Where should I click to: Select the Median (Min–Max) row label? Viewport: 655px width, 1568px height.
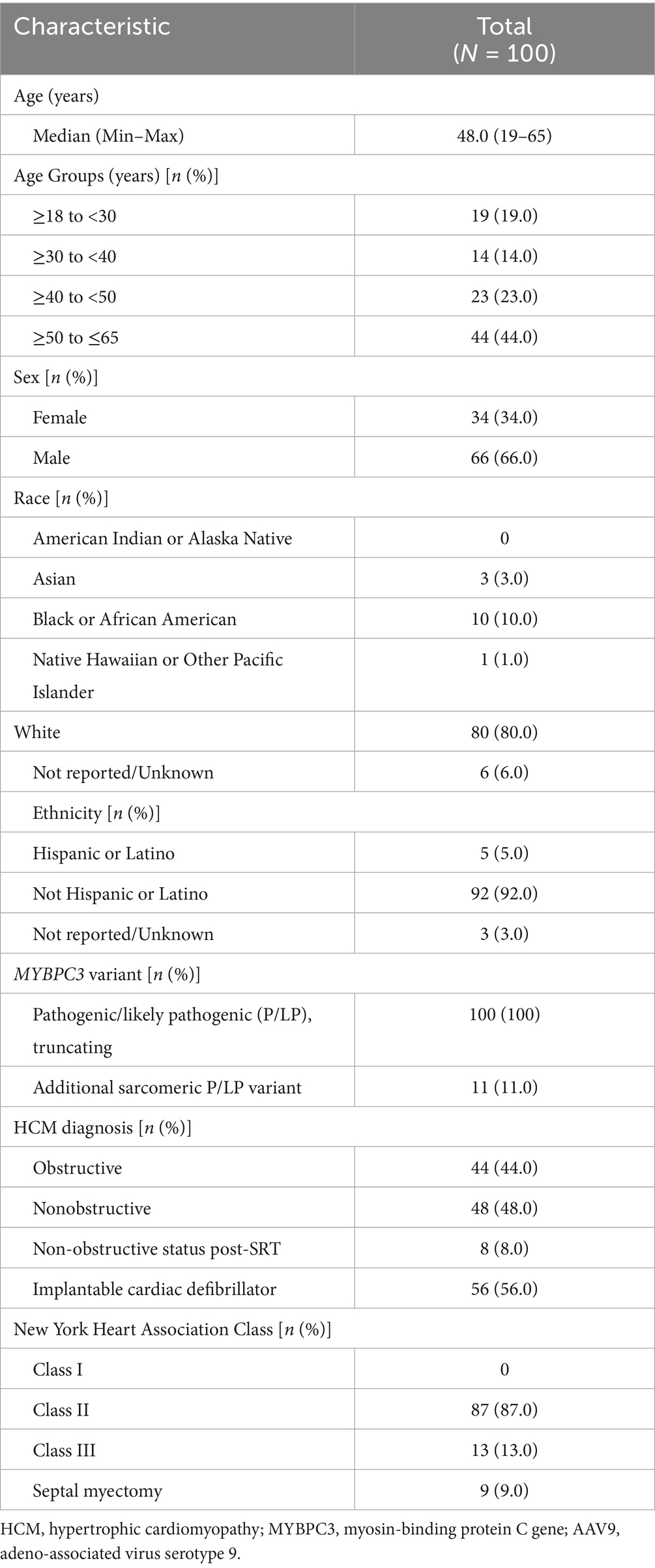[x=108, y=135]
